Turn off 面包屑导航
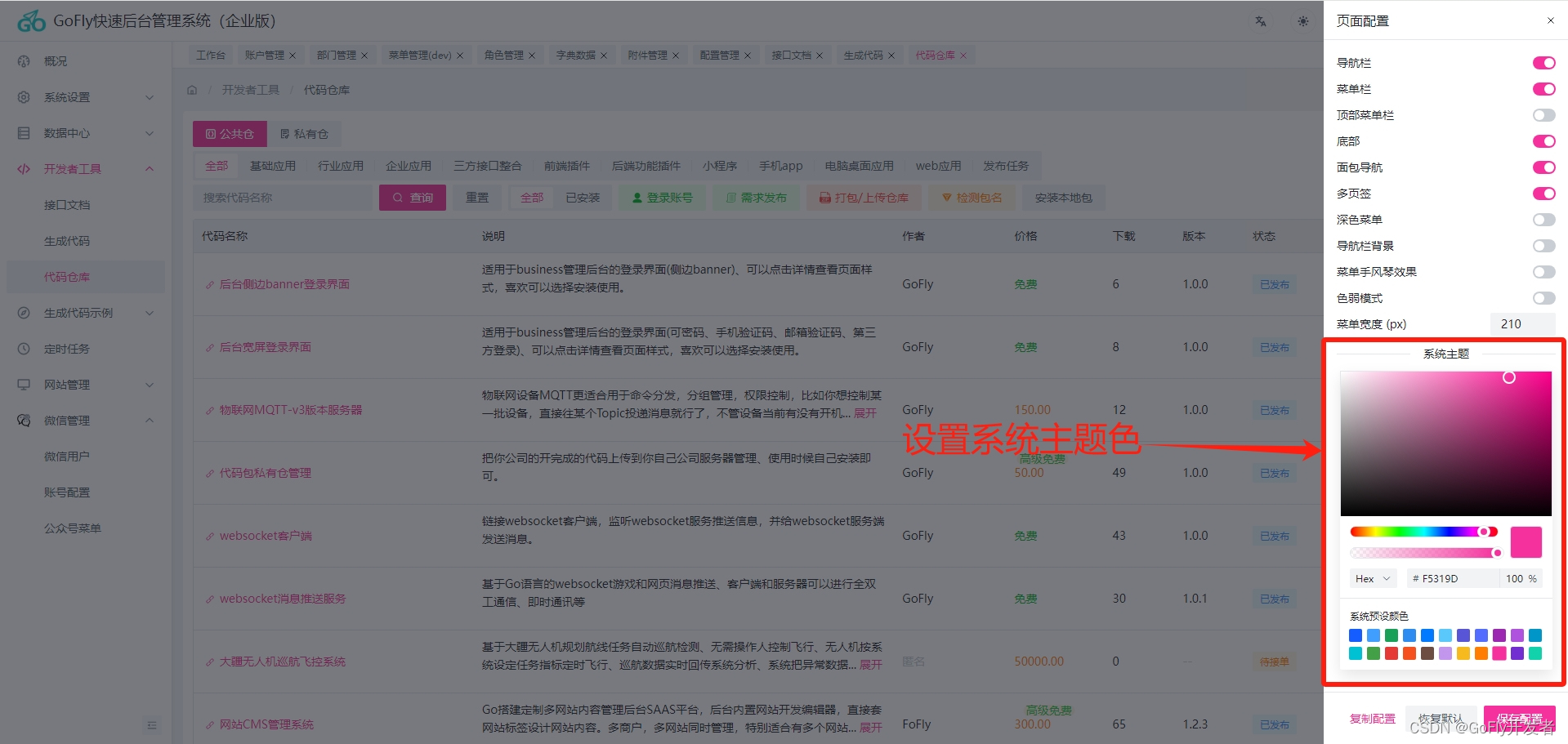 coord(1543,167)
